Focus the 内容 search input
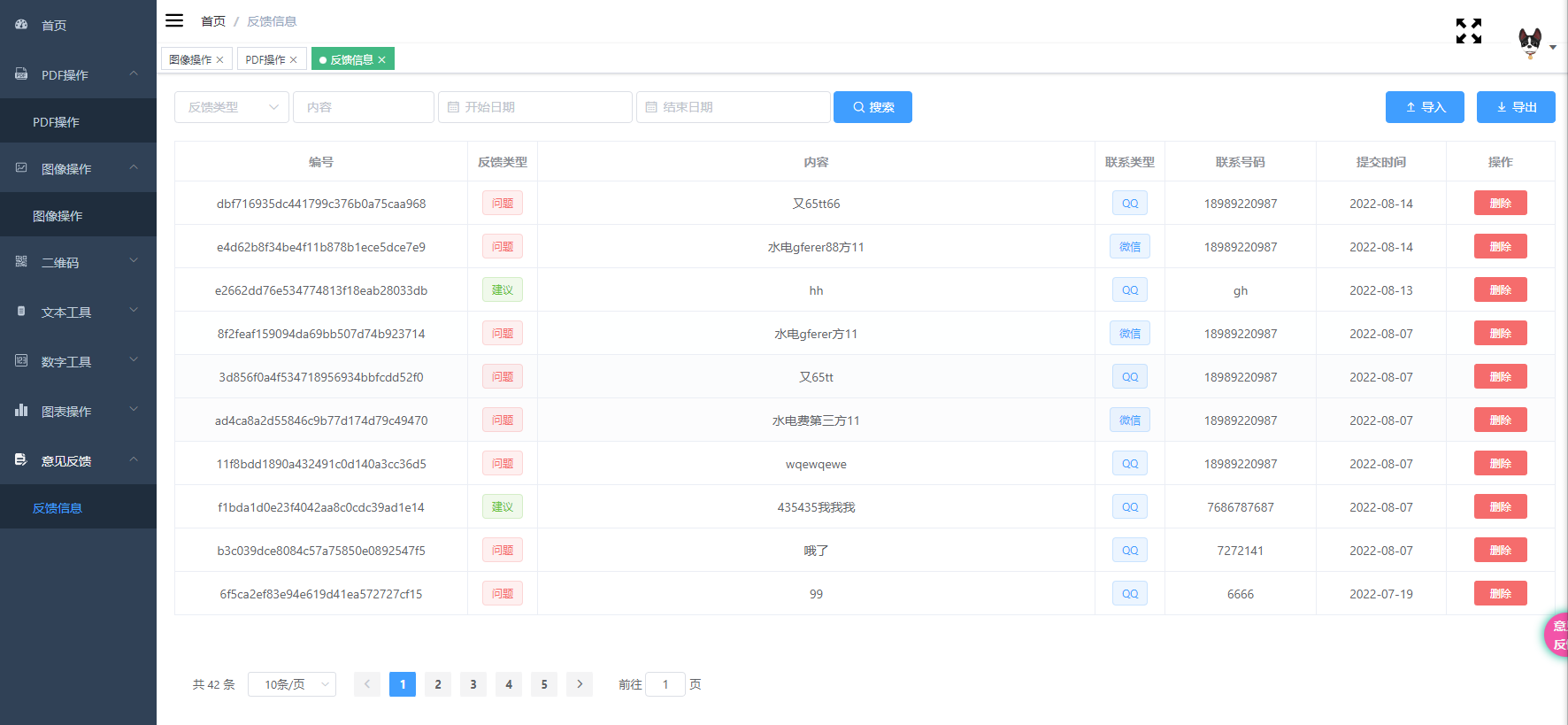The image size is (1568, 725). click(364, 107)
